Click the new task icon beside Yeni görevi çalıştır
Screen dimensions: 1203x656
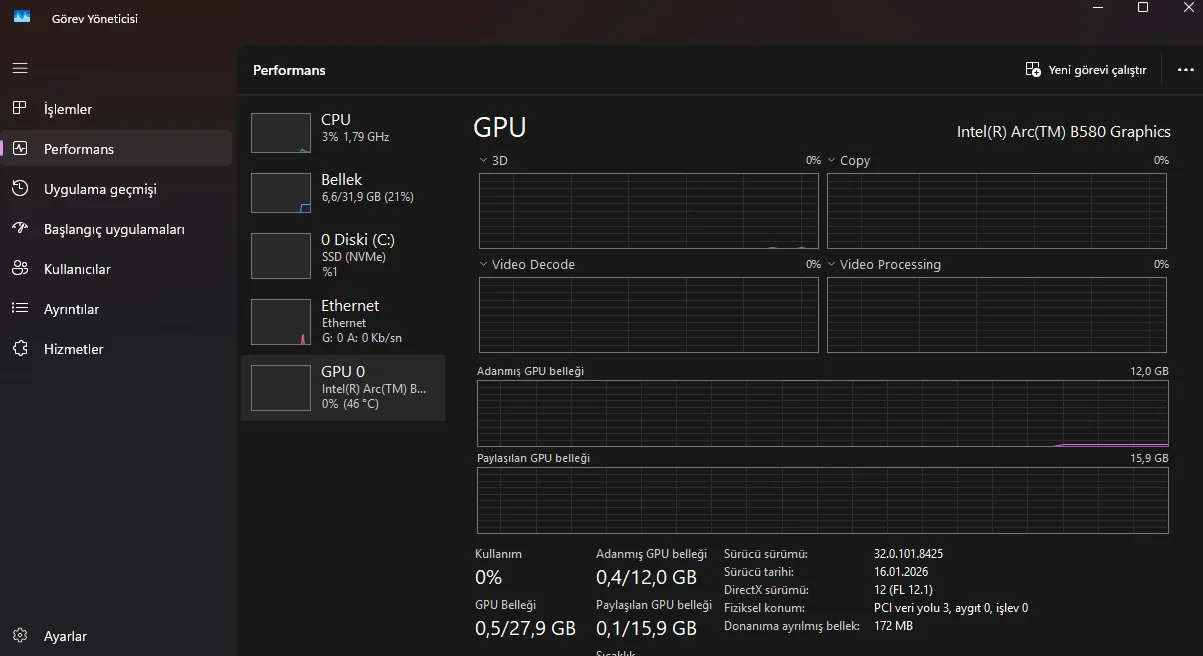[1033, 69]
